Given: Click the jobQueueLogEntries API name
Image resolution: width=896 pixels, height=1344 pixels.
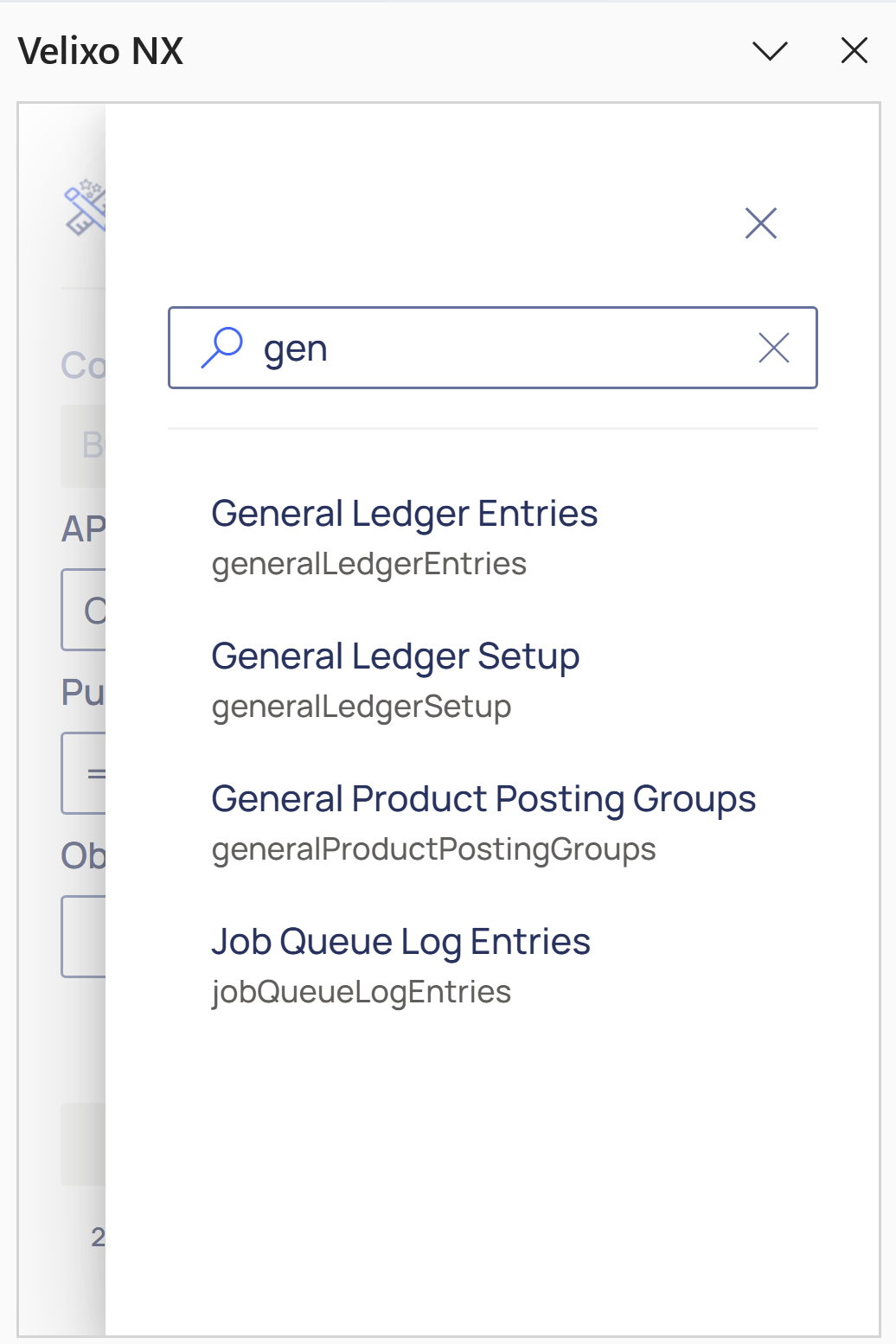Looking at the screenshot, I should click(x=362, y=992).
